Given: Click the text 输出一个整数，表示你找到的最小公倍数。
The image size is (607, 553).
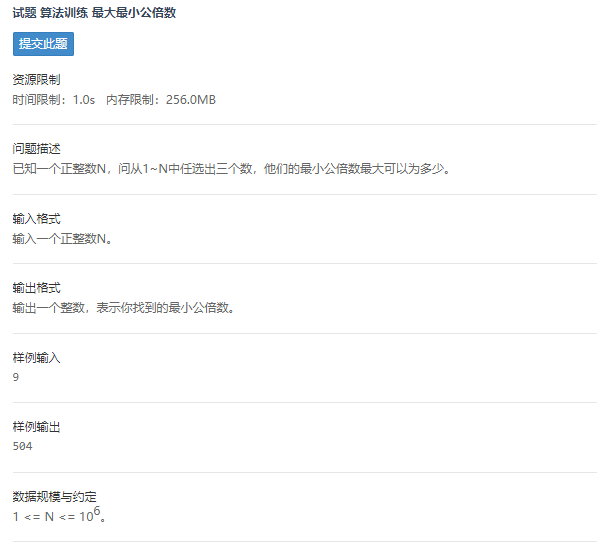Looking at the screenshot, I should [x=123, y=308].
